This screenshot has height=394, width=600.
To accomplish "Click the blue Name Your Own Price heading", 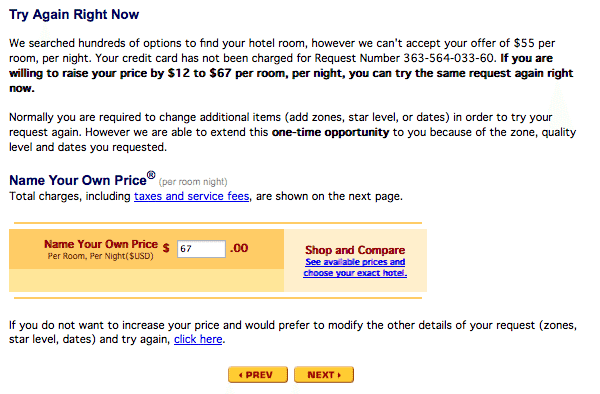I will click(x=78, y=180).
